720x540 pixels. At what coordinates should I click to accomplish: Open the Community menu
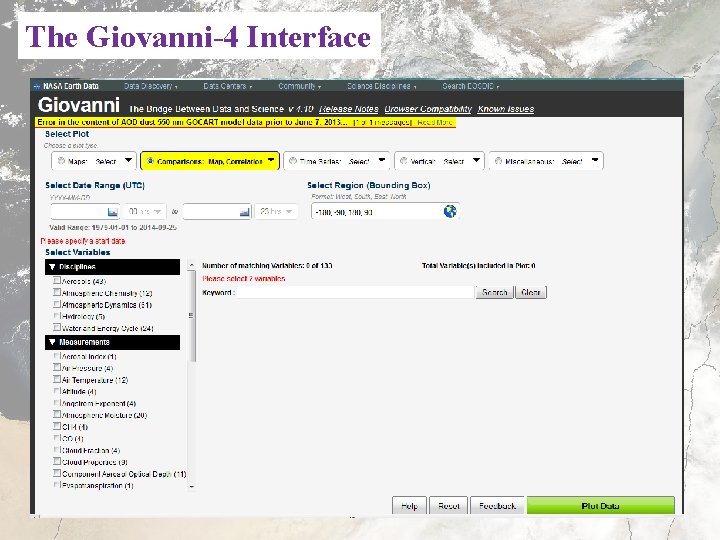(x=299, y=86)
